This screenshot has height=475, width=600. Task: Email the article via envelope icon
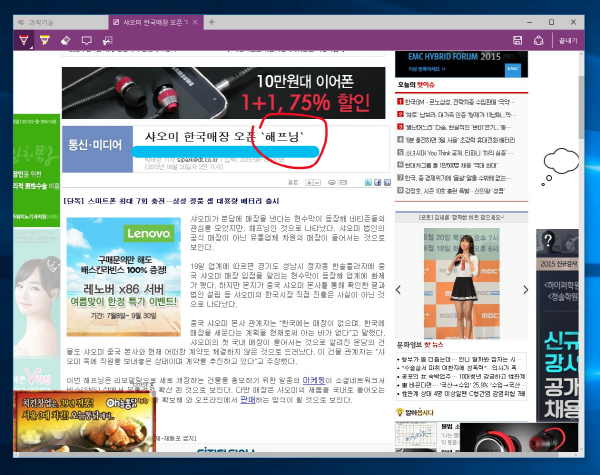(343, 183)
